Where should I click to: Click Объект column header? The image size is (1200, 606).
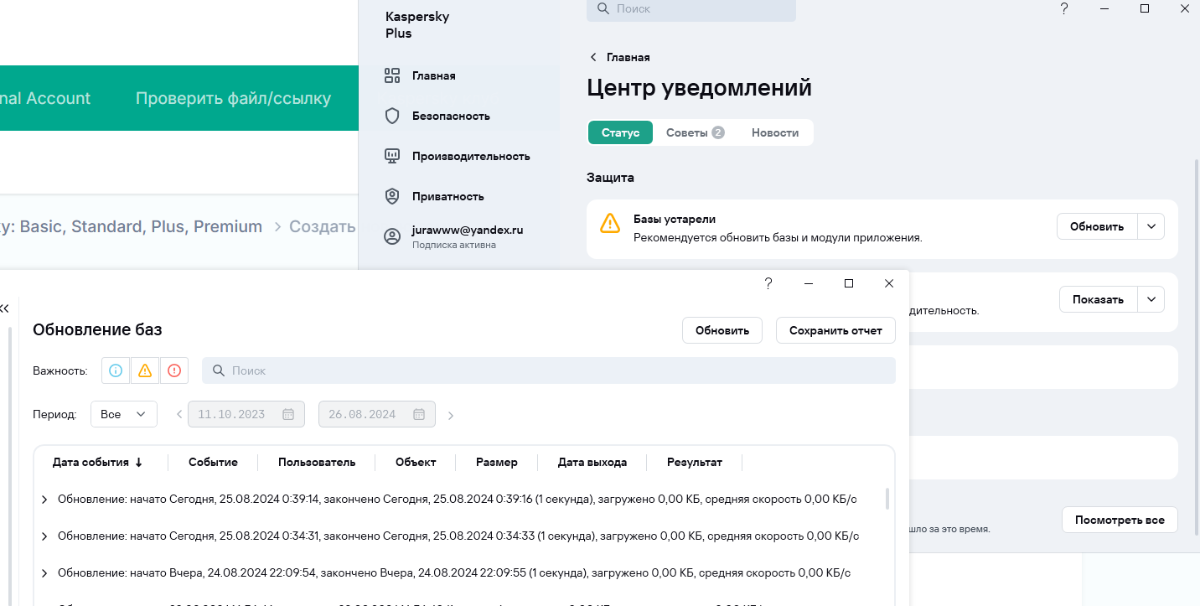tap(415, 463)
